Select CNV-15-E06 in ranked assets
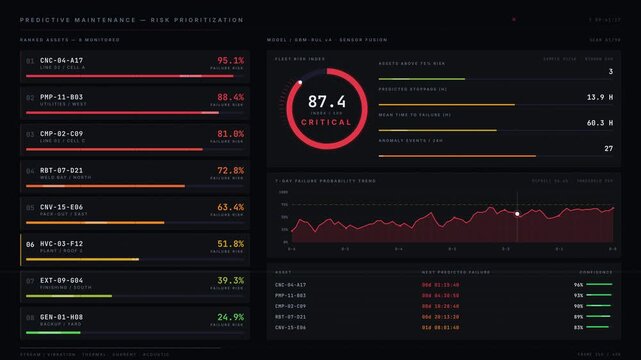641x360 pixels. point(134,213)
